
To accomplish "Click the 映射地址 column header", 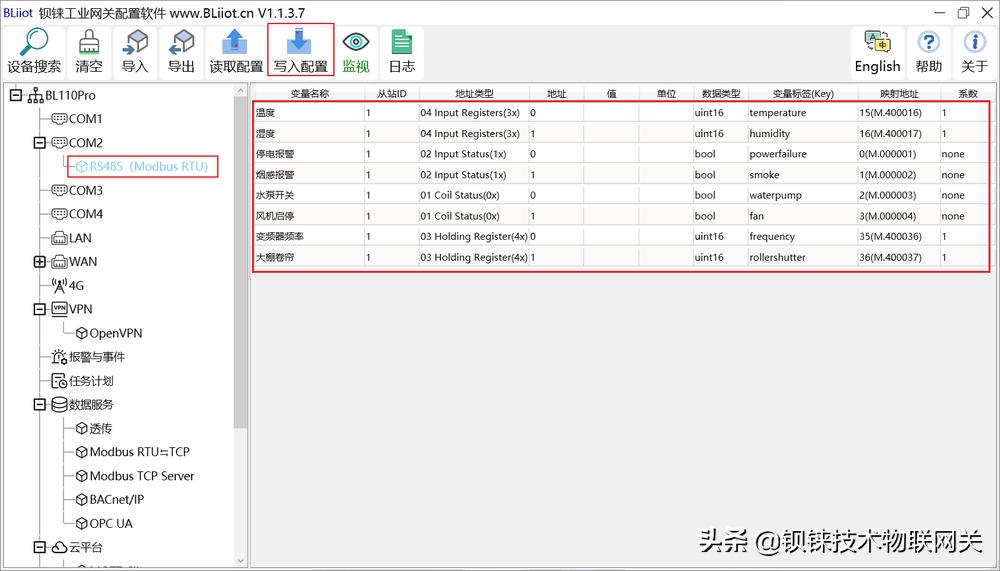I will [x=899, y=94].
